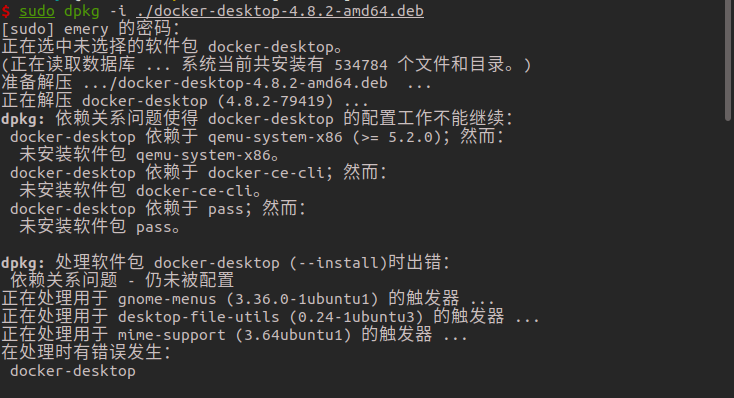
Task: Click mime-support (3.64ubuntu1) text
Action: coord(235,335)
